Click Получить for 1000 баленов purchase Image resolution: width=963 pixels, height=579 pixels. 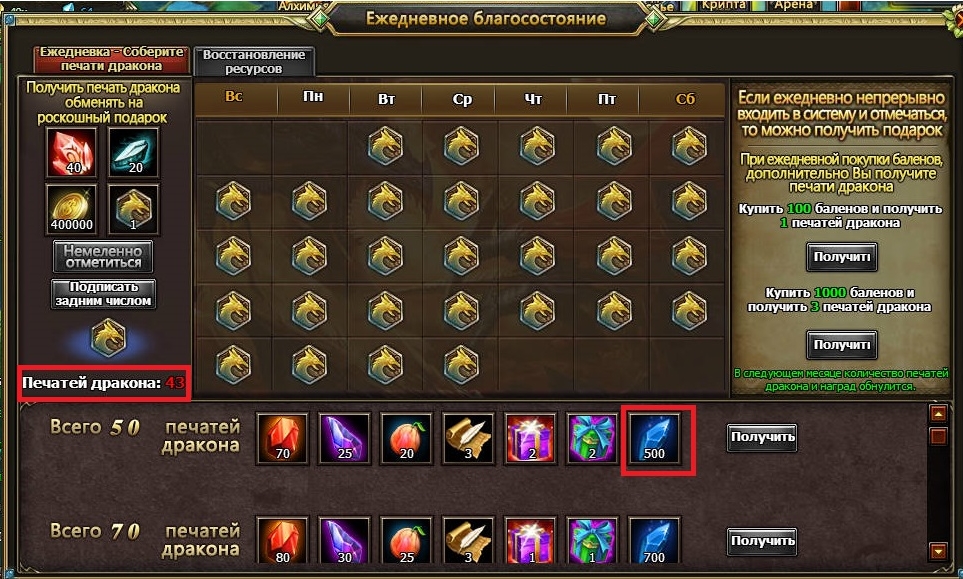(x=841, y=344)
